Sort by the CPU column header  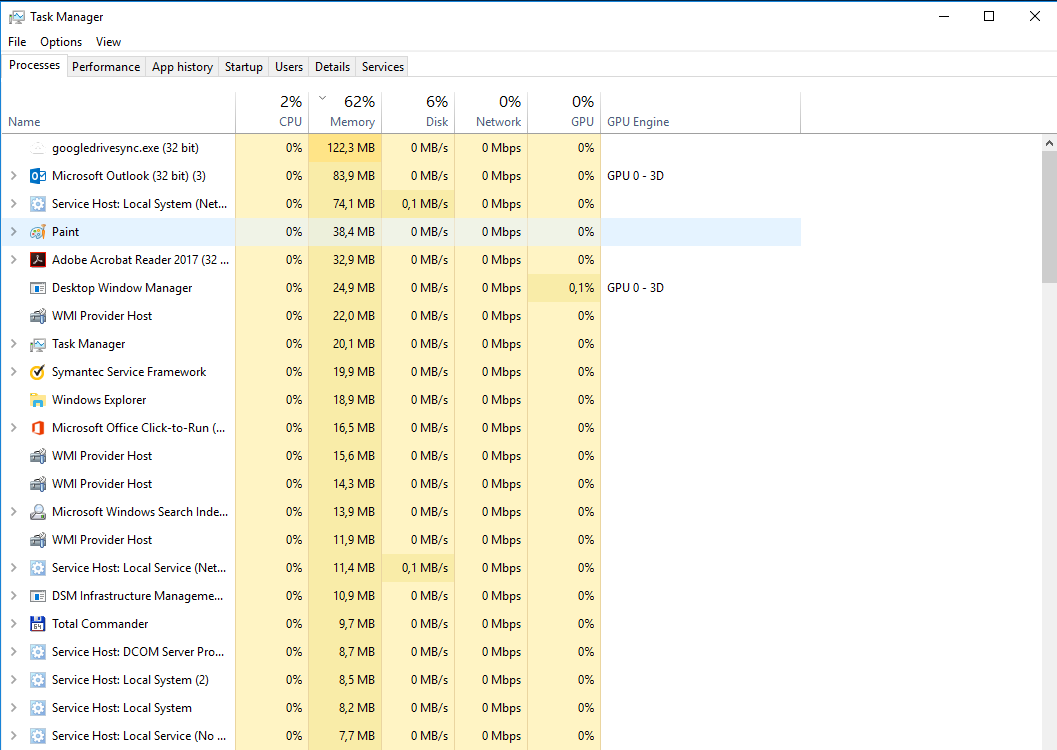tap(272, 113)
